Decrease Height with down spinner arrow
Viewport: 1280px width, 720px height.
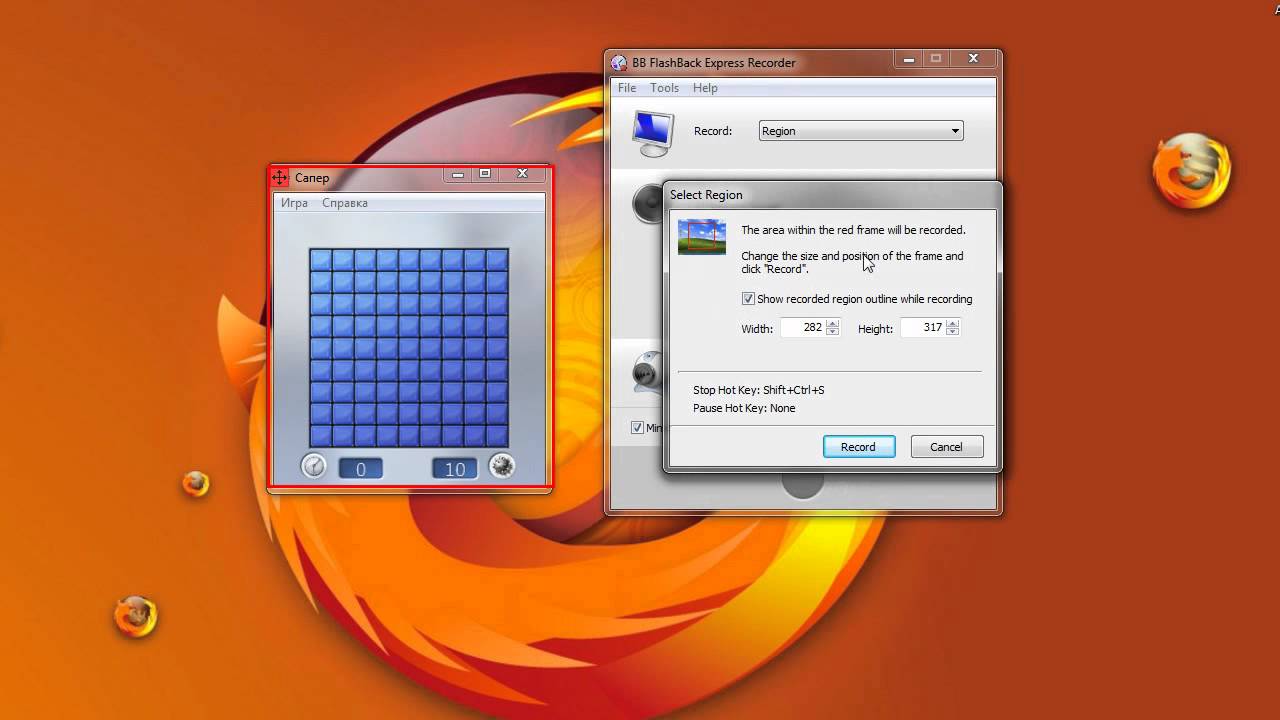coord(953,332)
